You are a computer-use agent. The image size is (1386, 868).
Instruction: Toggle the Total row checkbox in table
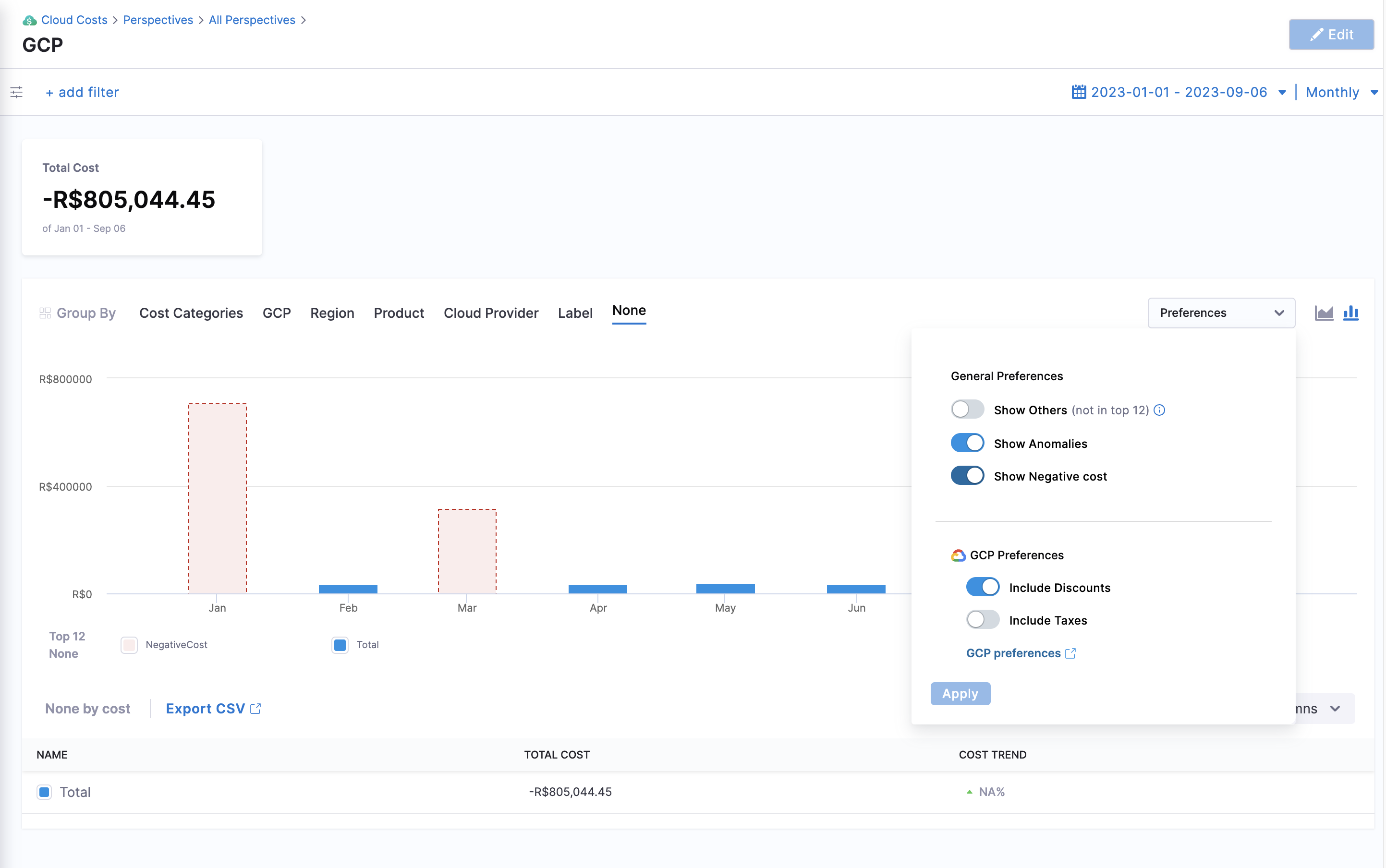pos(44,792)
